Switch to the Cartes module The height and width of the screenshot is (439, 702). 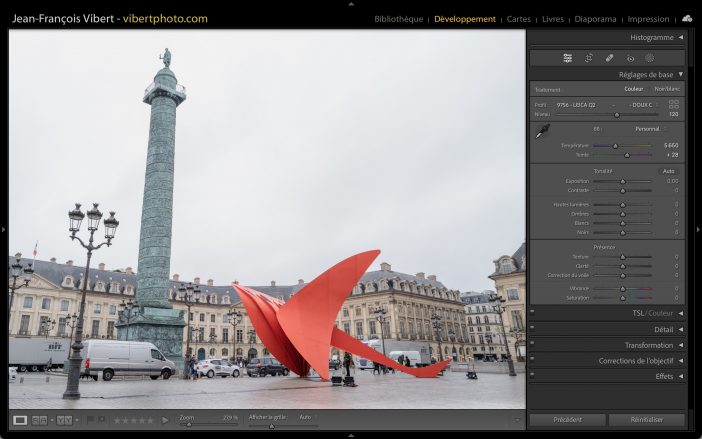pyautogui.click(x=519, y=19)
